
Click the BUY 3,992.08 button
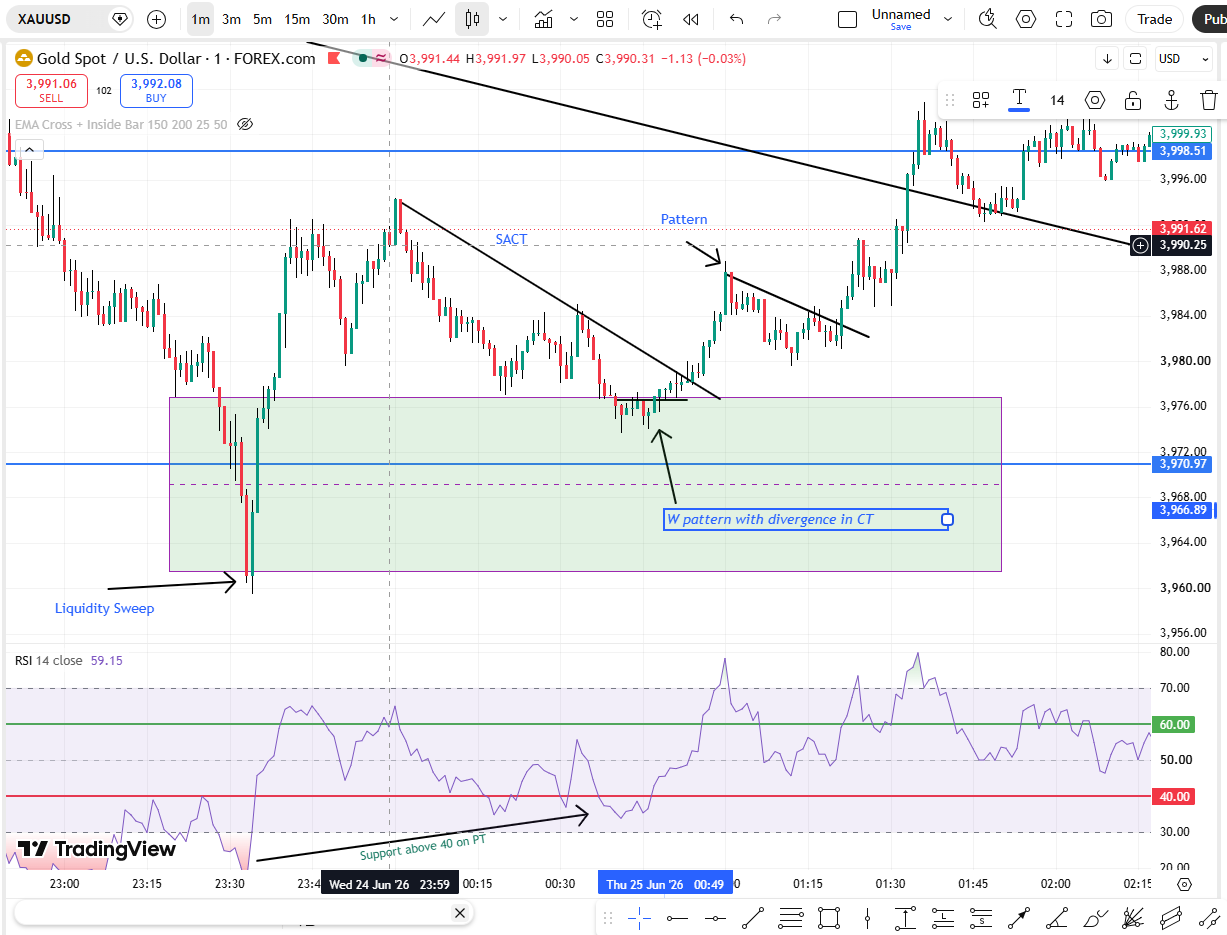coord(156,91)
